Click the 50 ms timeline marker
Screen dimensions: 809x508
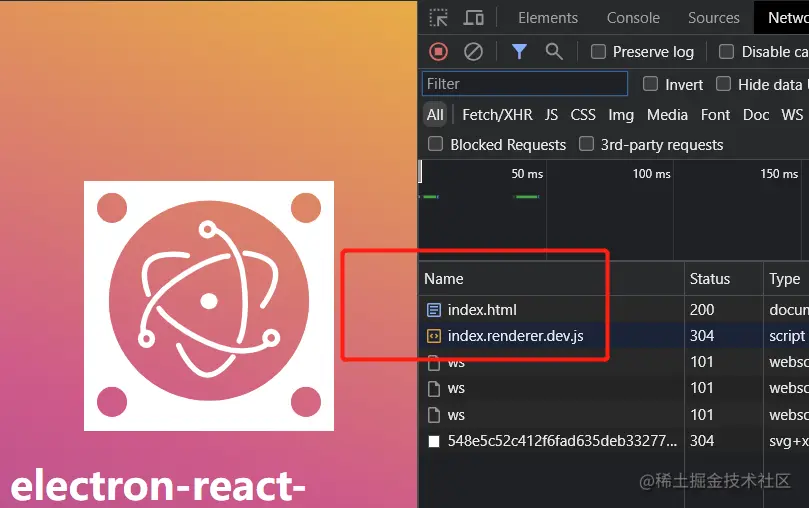527,174
